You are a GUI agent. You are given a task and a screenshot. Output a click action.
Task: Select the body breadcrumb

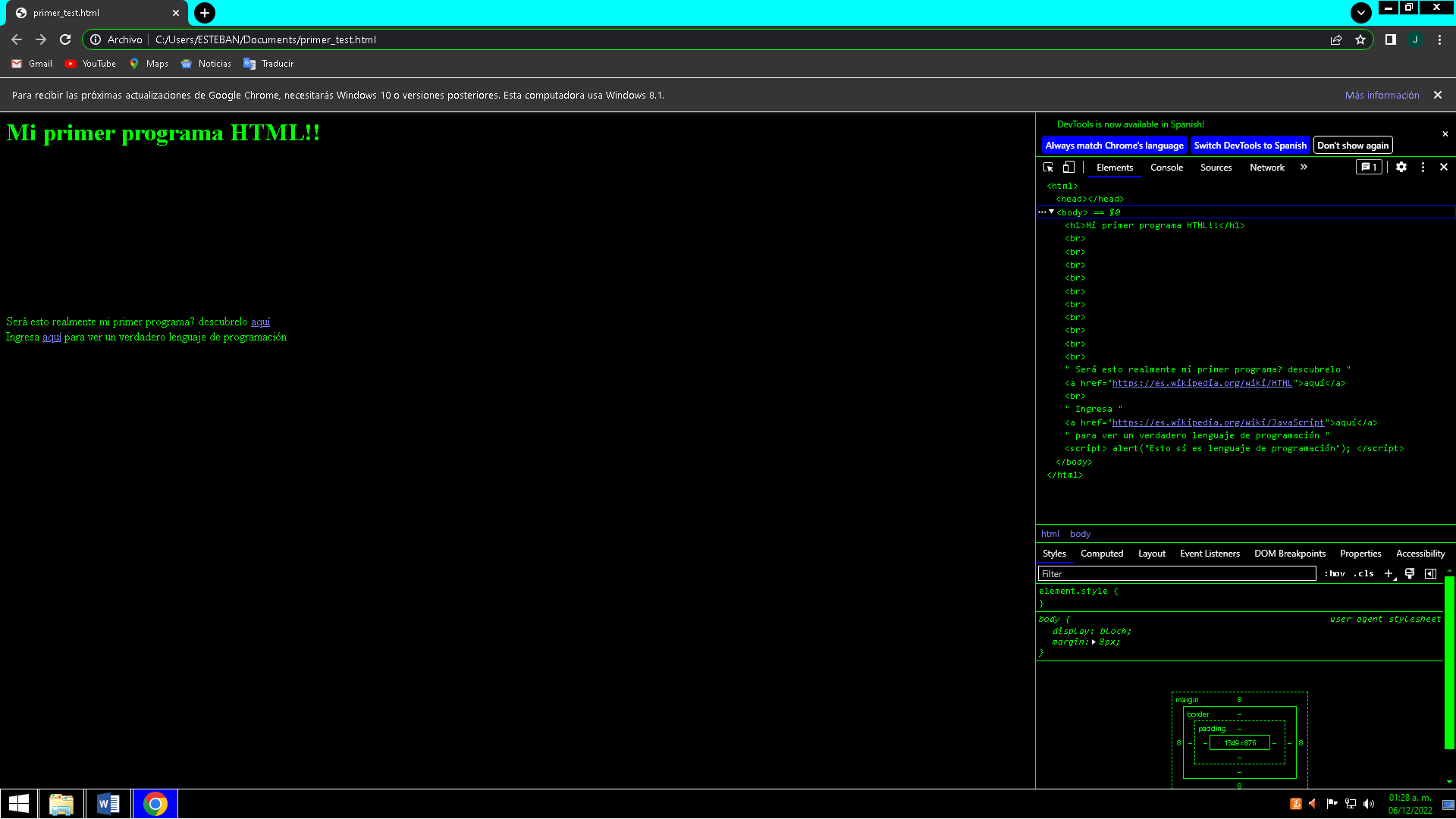[1080, 534]
